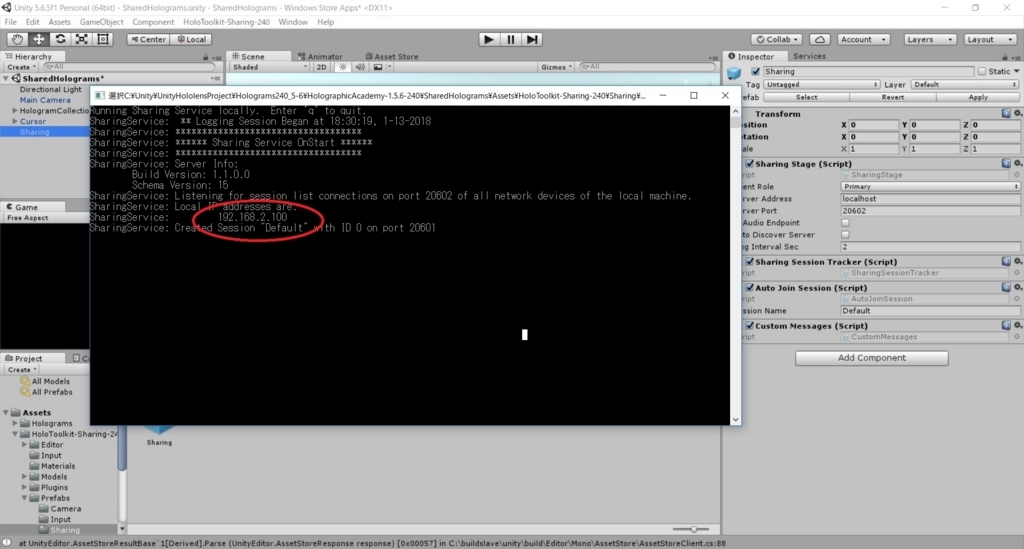The image size is (1024, 549).
Task: Toggle the Is Audio Endpoint checkbox
Action: tap(845, 223)
